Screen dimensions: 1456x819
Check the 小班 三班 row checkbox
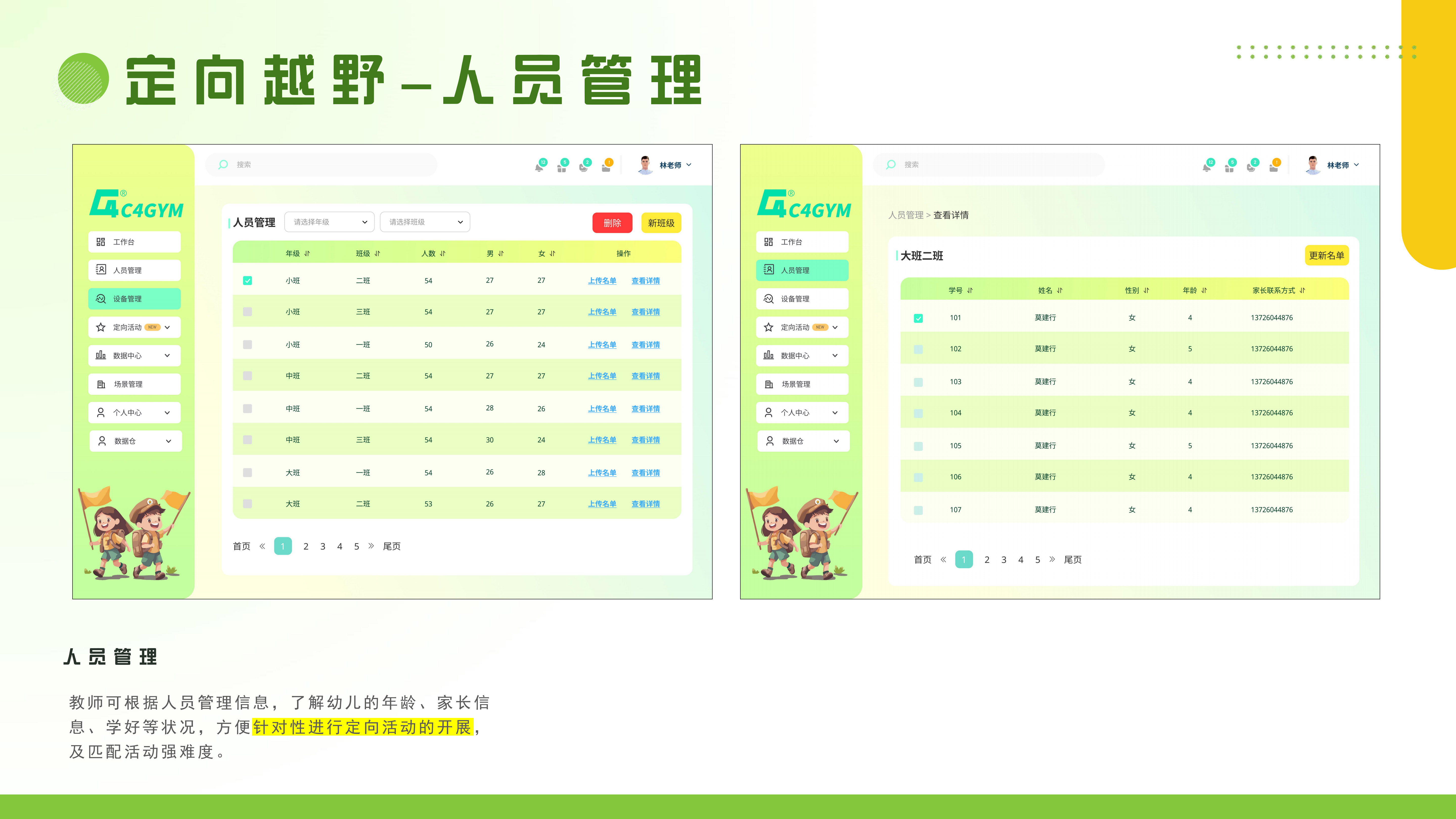(x=247, y=312)
